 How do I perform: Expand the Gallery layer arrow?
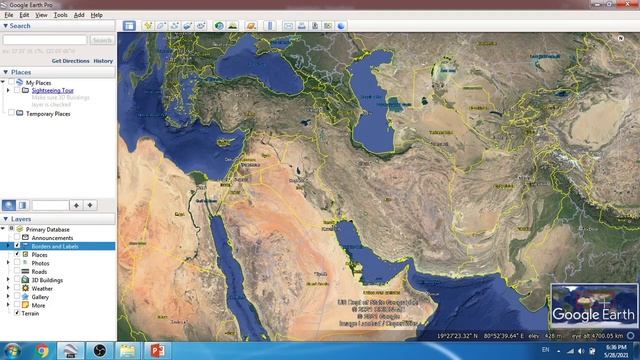(x=8, y=297)
